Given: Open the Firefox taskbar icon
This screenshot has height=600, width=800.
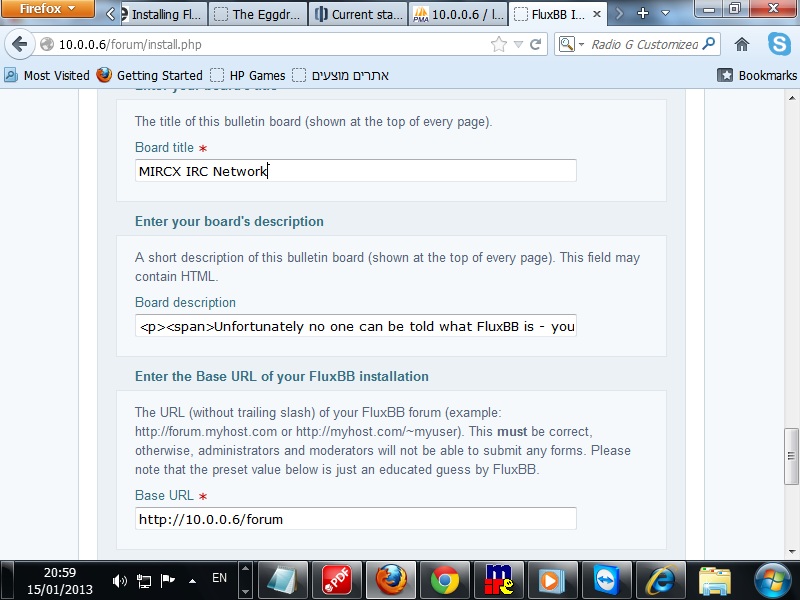Looking at the screenshot, I should pyautogui.click(x=391, y=581).
